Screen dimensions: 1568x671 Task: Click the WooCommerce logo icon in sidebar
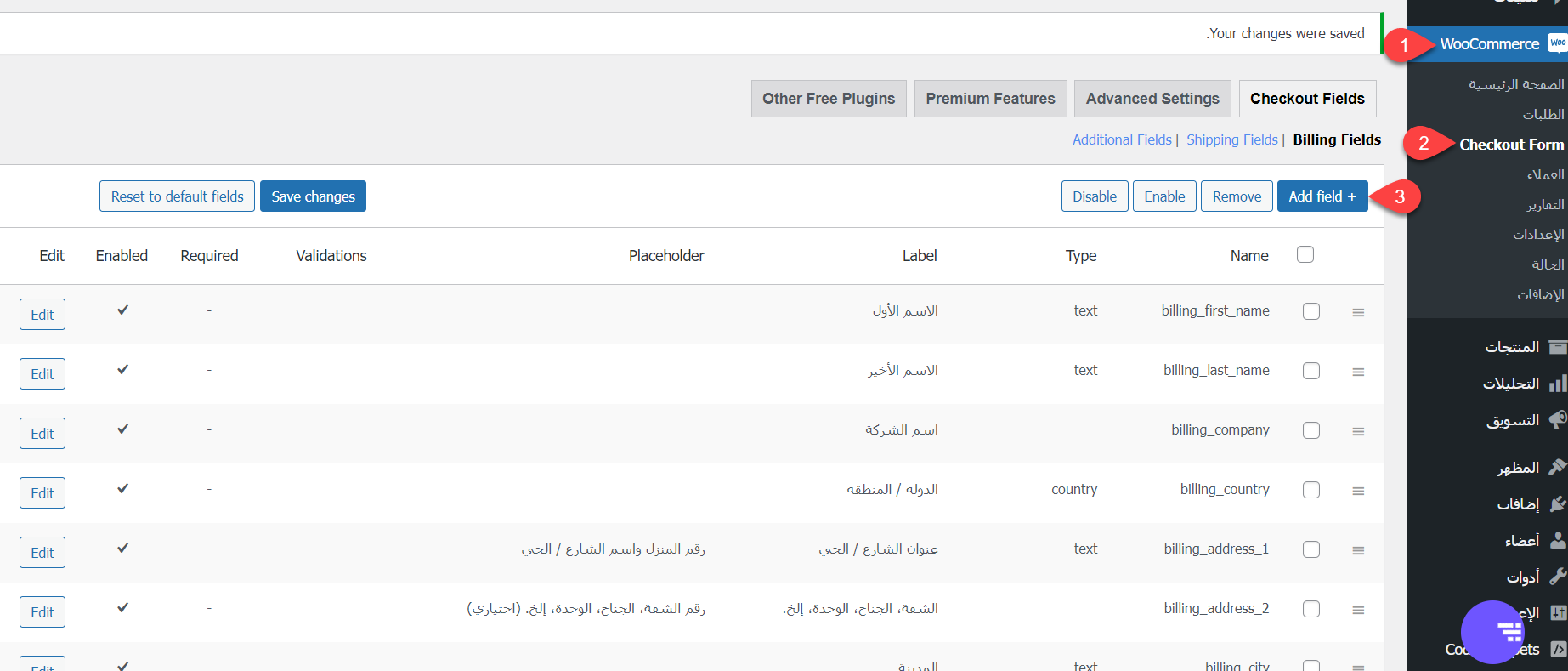[x=1557, y=43]
